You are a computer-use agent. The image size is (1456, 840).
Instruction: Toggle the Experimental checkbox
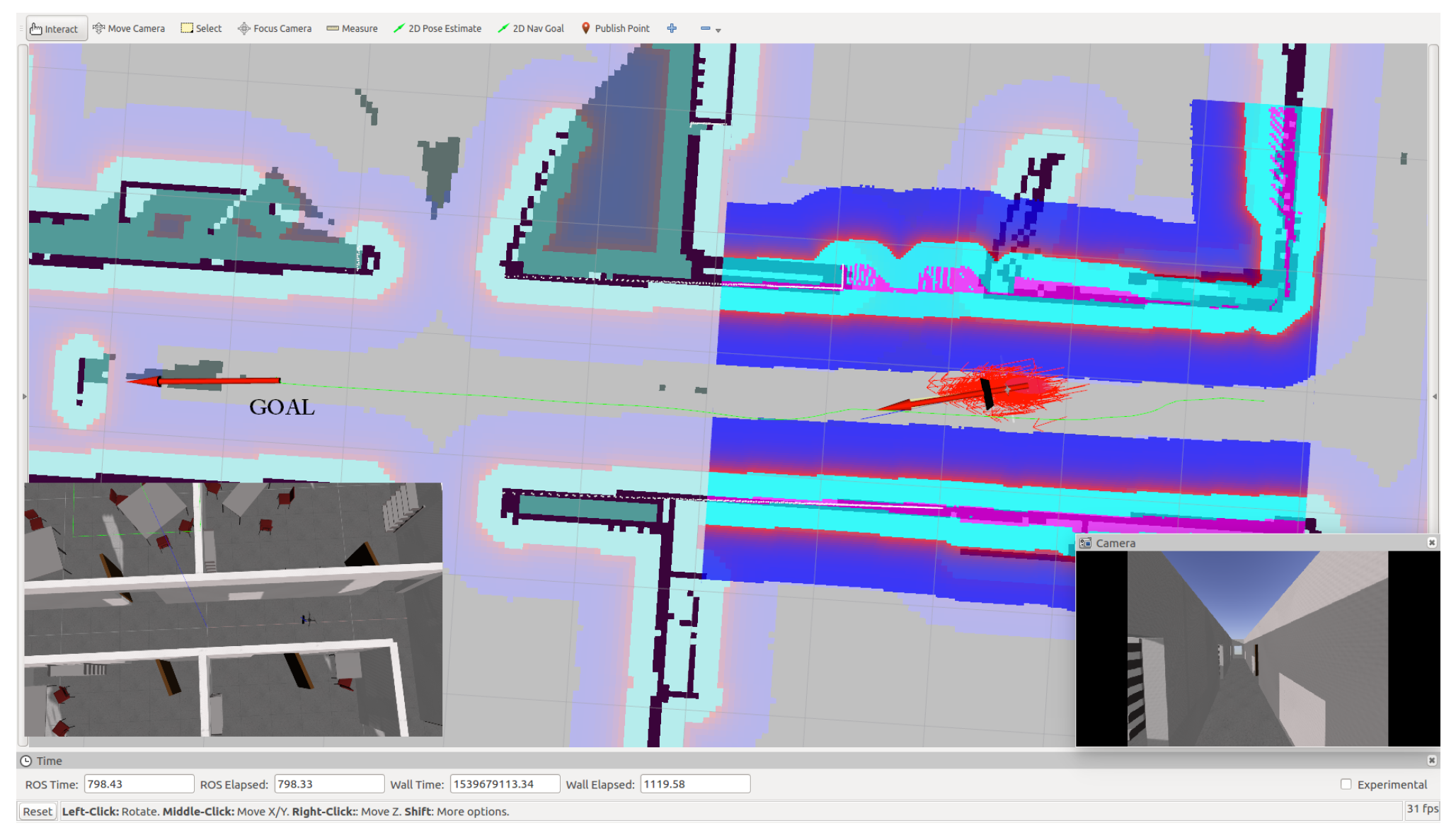(1346, 784)
